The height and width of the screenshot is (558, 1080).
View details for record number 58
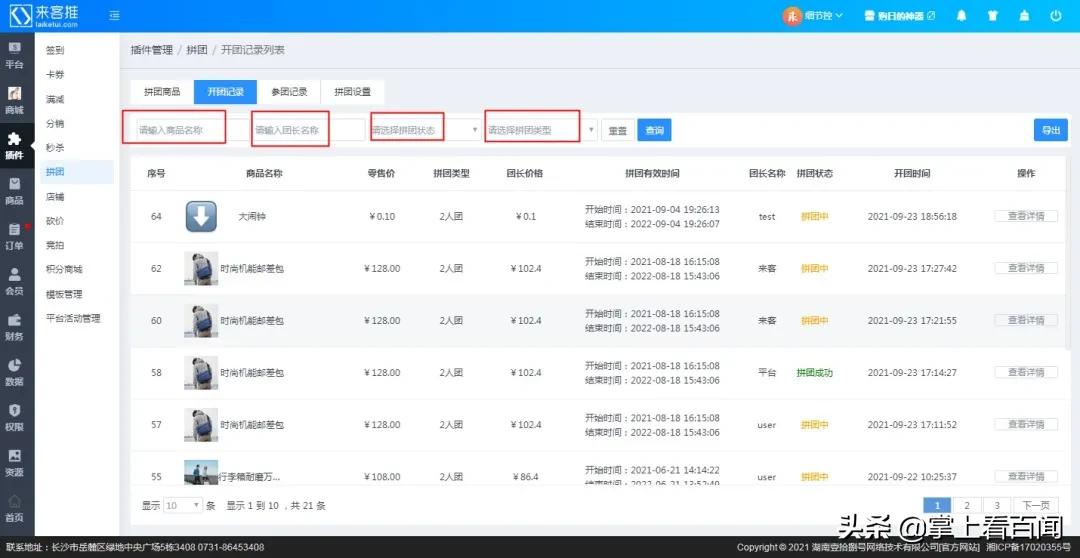pyautogui.click(x=1026, y=372)
